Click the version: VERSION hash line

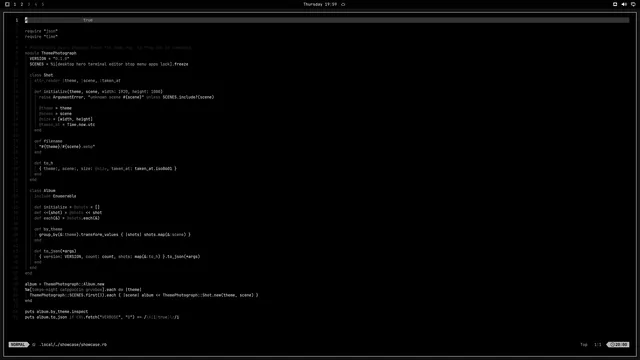click(120, 257)
